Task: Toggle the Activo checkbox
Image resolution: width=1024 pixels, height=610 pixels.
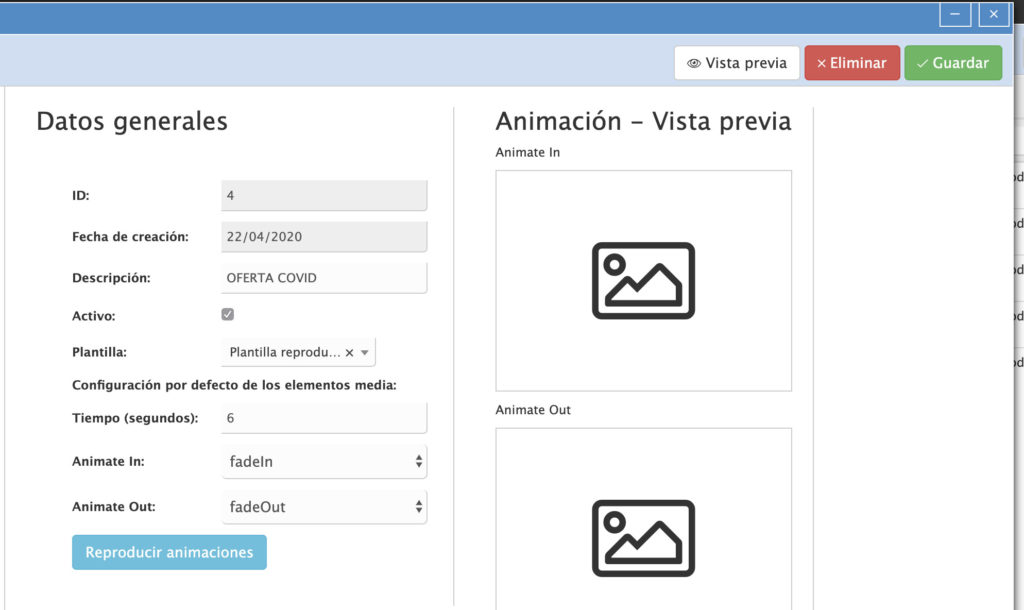Action: point(228,315)
